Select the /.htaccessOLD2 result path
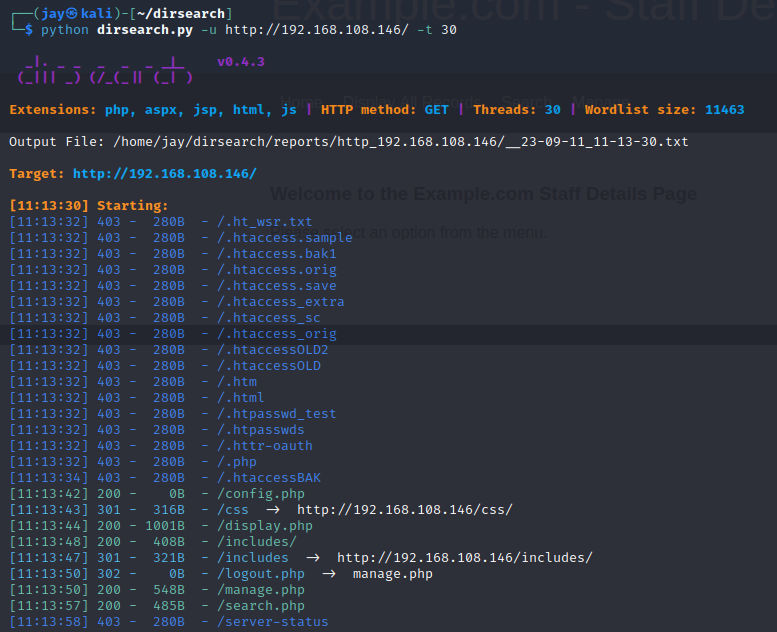This screenshot has height=632, width=777. tap(273, 349)
